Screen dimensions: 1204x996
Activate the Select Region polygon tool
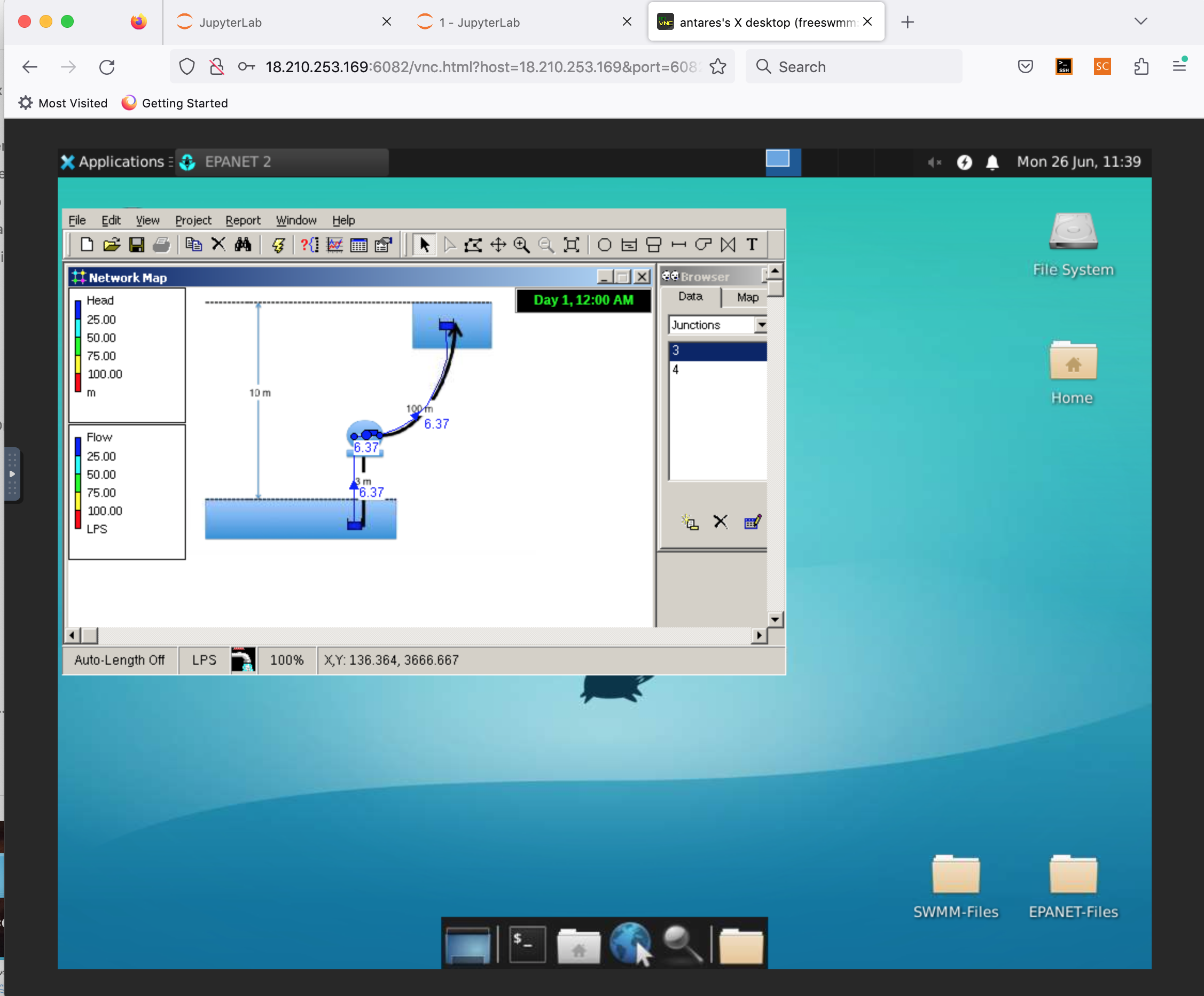coord(474,245)
